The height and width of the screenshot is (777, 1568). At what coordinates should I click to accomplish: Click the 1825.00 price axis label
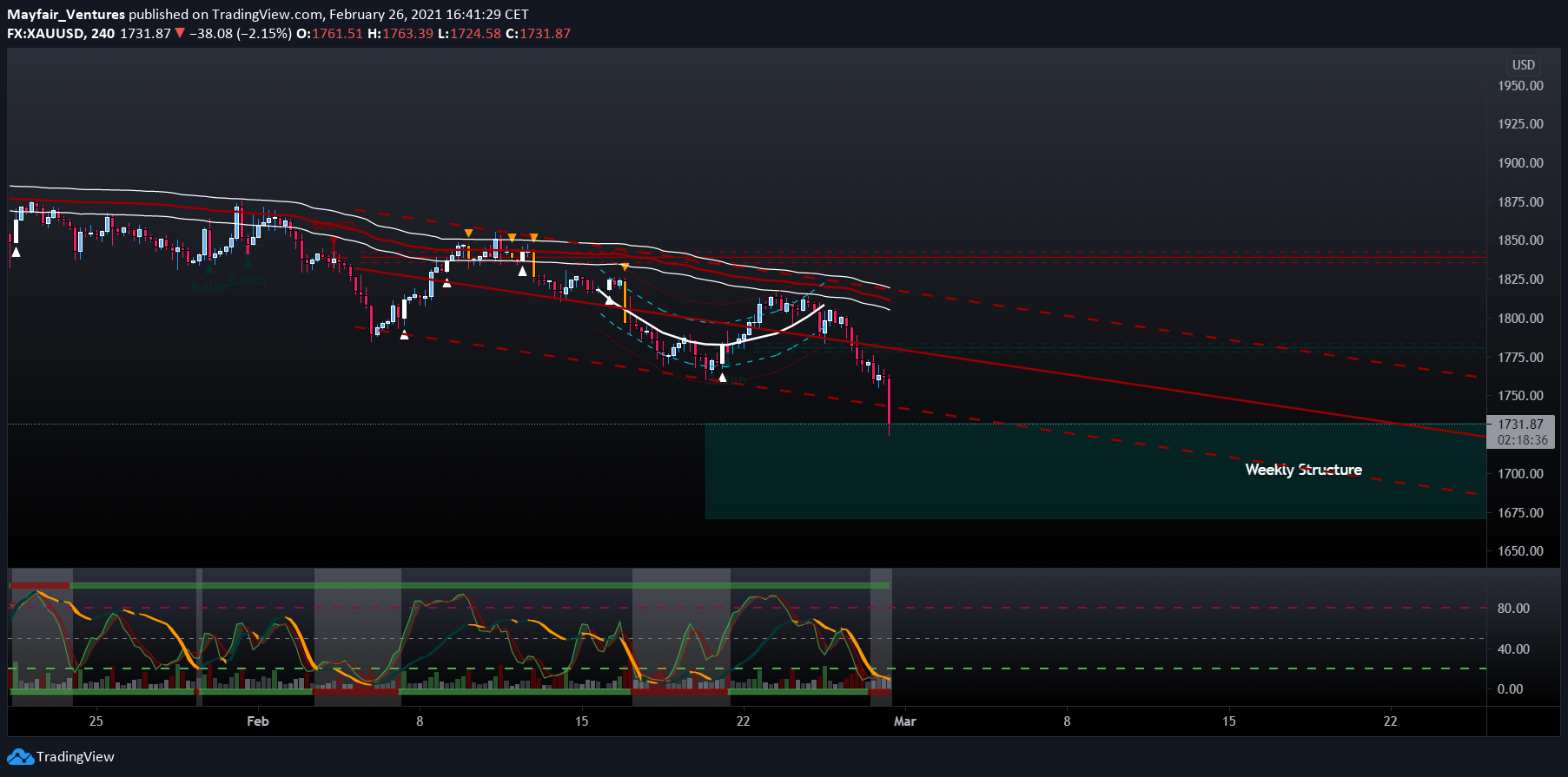[x=1520, y=280]
